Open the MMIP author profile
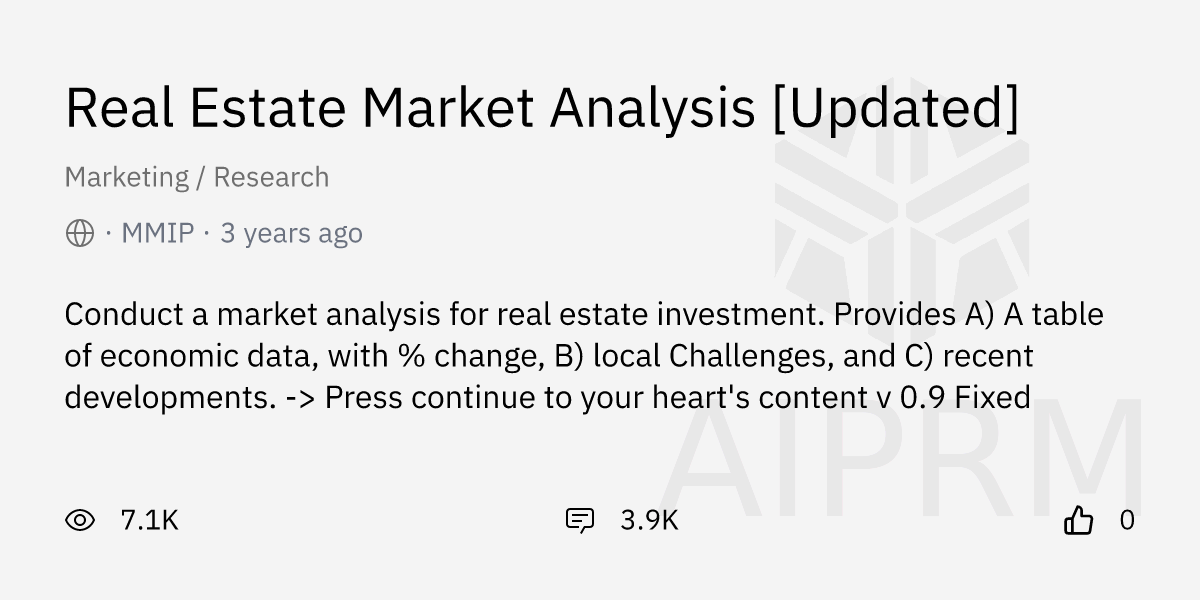The image size is (1200, 600). pos(157,234)
